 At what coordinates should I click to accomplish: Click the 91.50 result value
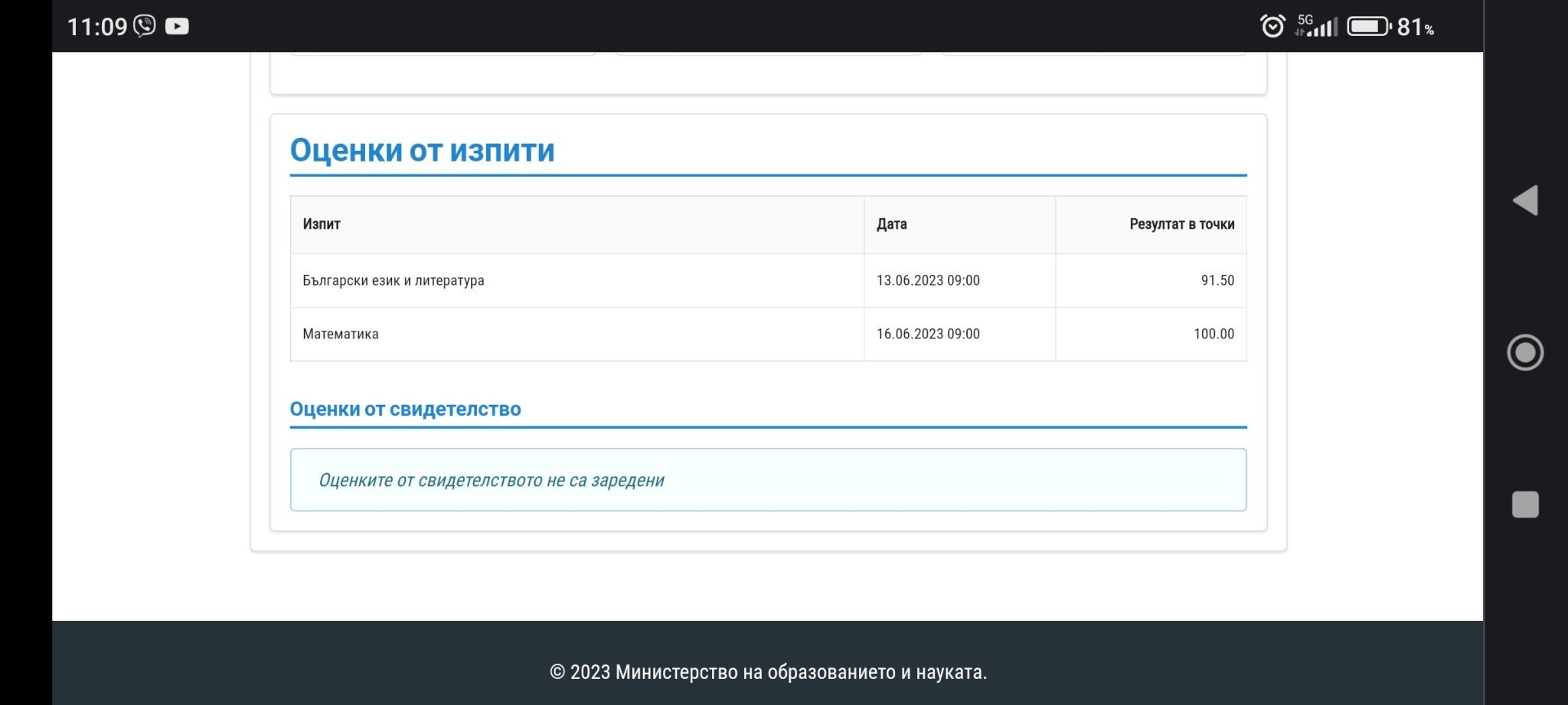1217,281
